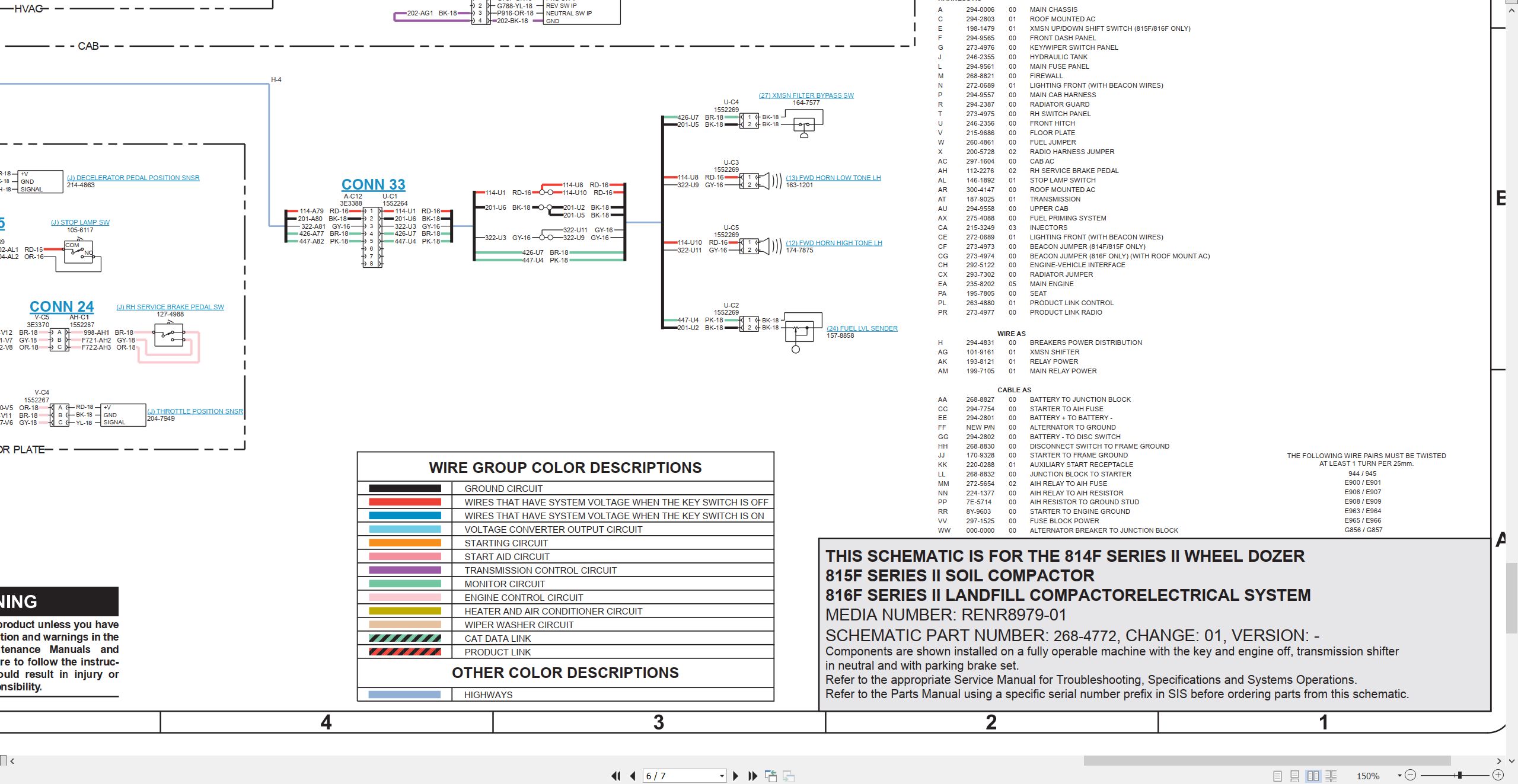
Task: Click the 'TRANSMISSION CONTROL CIRCUIT' legend text
Action: (x=540, y=570)
